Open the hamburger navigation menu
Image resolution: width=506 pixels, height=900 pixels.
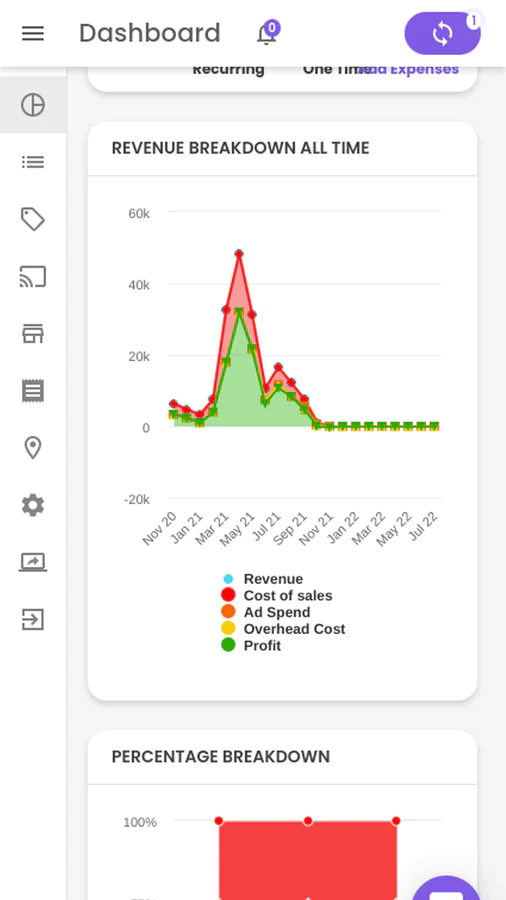[x=33, y=34]
